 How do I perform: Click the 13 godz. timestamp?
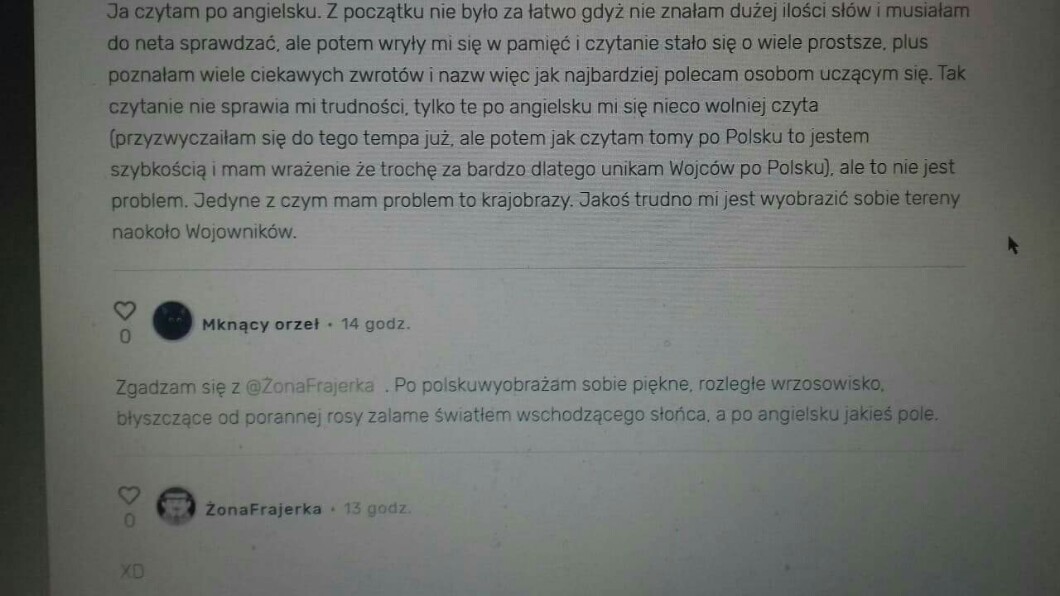coord(377,508)
